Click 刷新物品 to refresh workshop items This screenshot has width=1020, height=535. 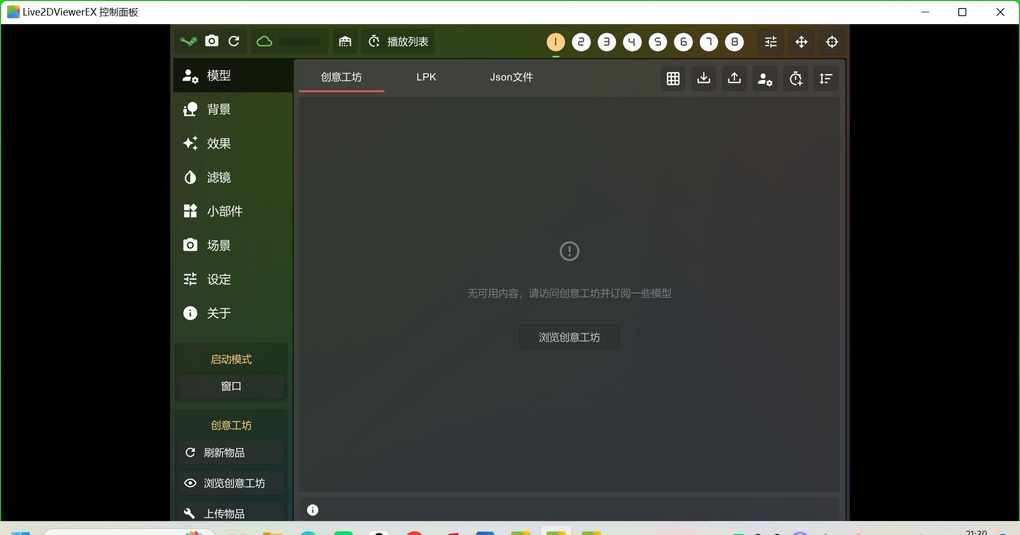(x=224, y=453)
